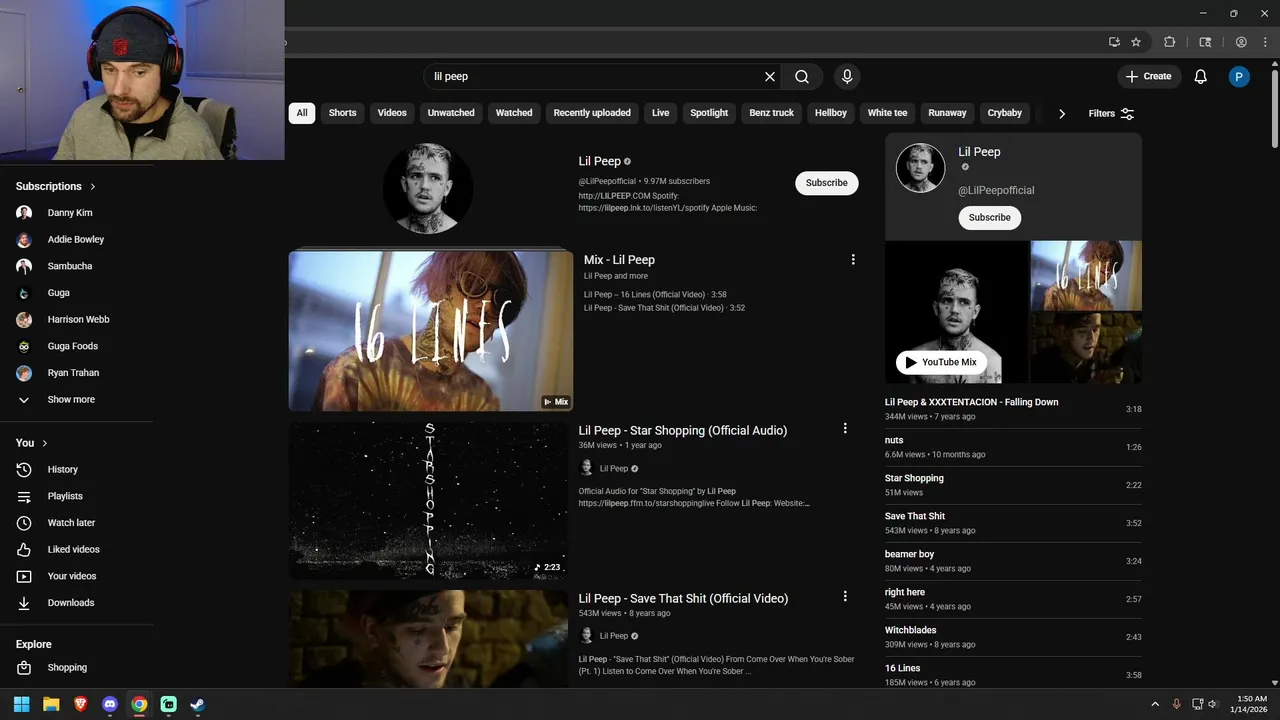Expand the You section
1280x720 pixels.
click(32, 443)
